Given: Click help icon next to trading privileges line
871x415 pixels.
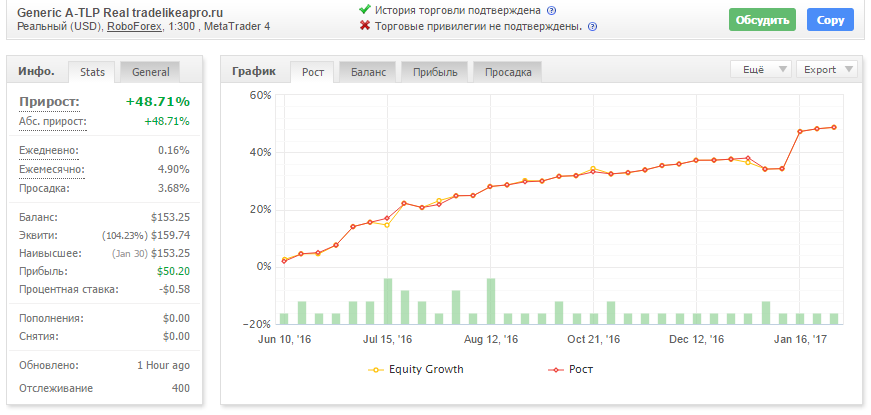Looking at the screenshot, I should tap(592, 26).
